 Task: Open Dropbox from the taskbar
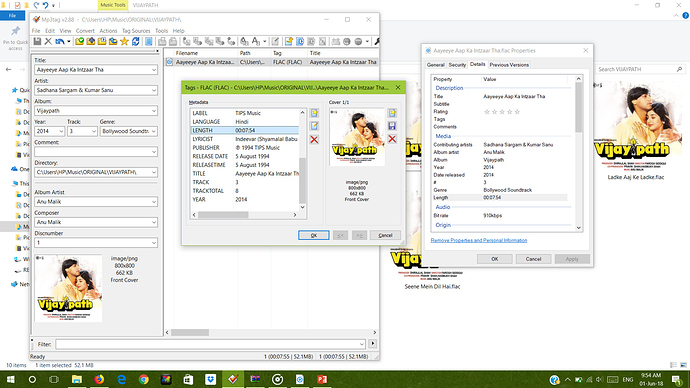pos(210,379)
